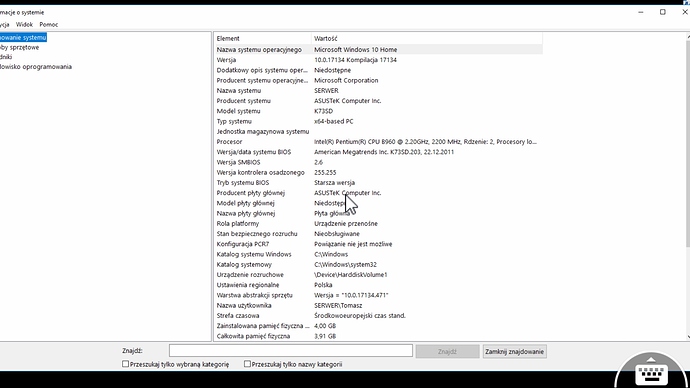
Task: Select 'Tryb systemu BIOS' row
Action: point(378,183)
